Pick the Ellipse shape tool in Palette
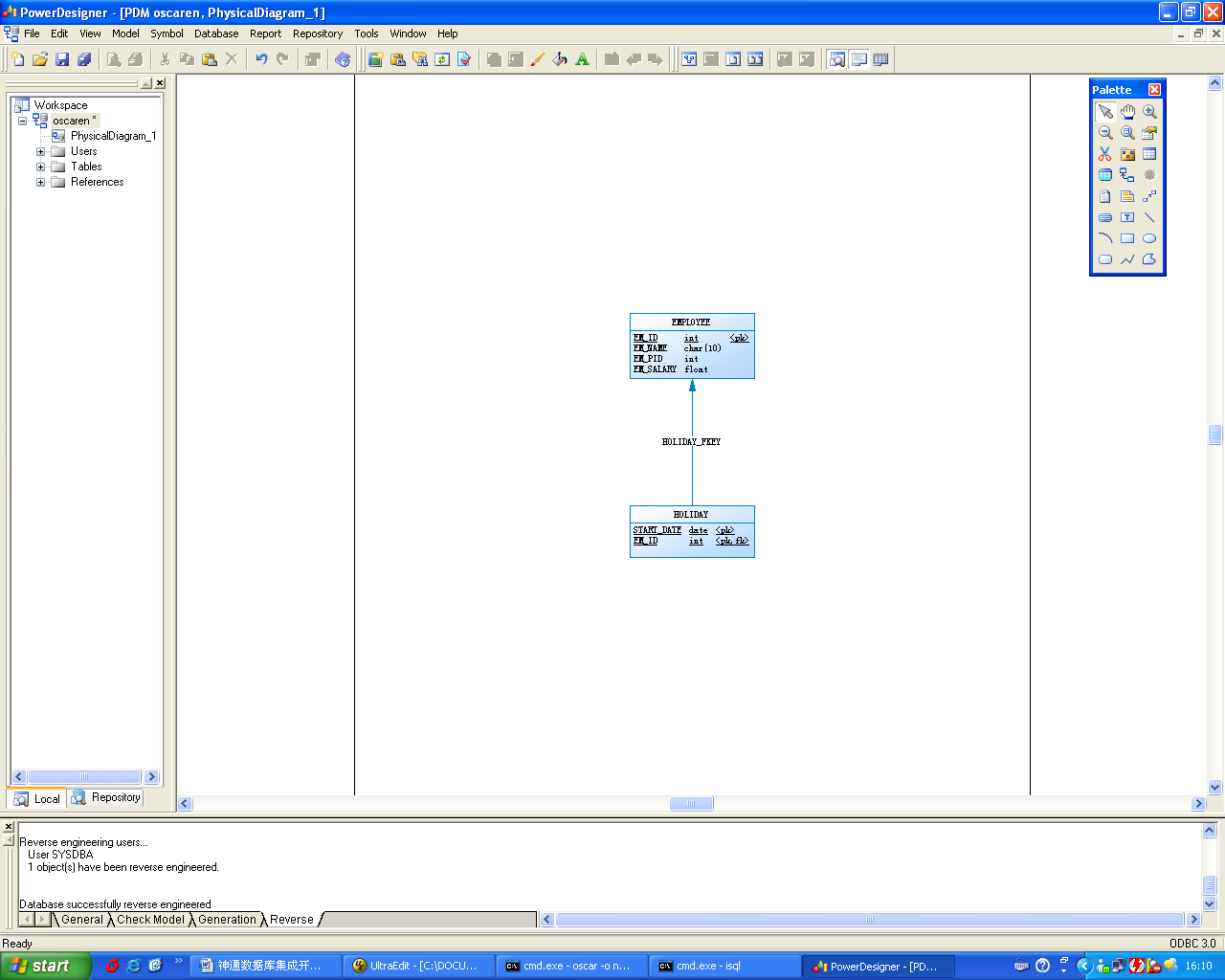 (x=1149, y=238)
